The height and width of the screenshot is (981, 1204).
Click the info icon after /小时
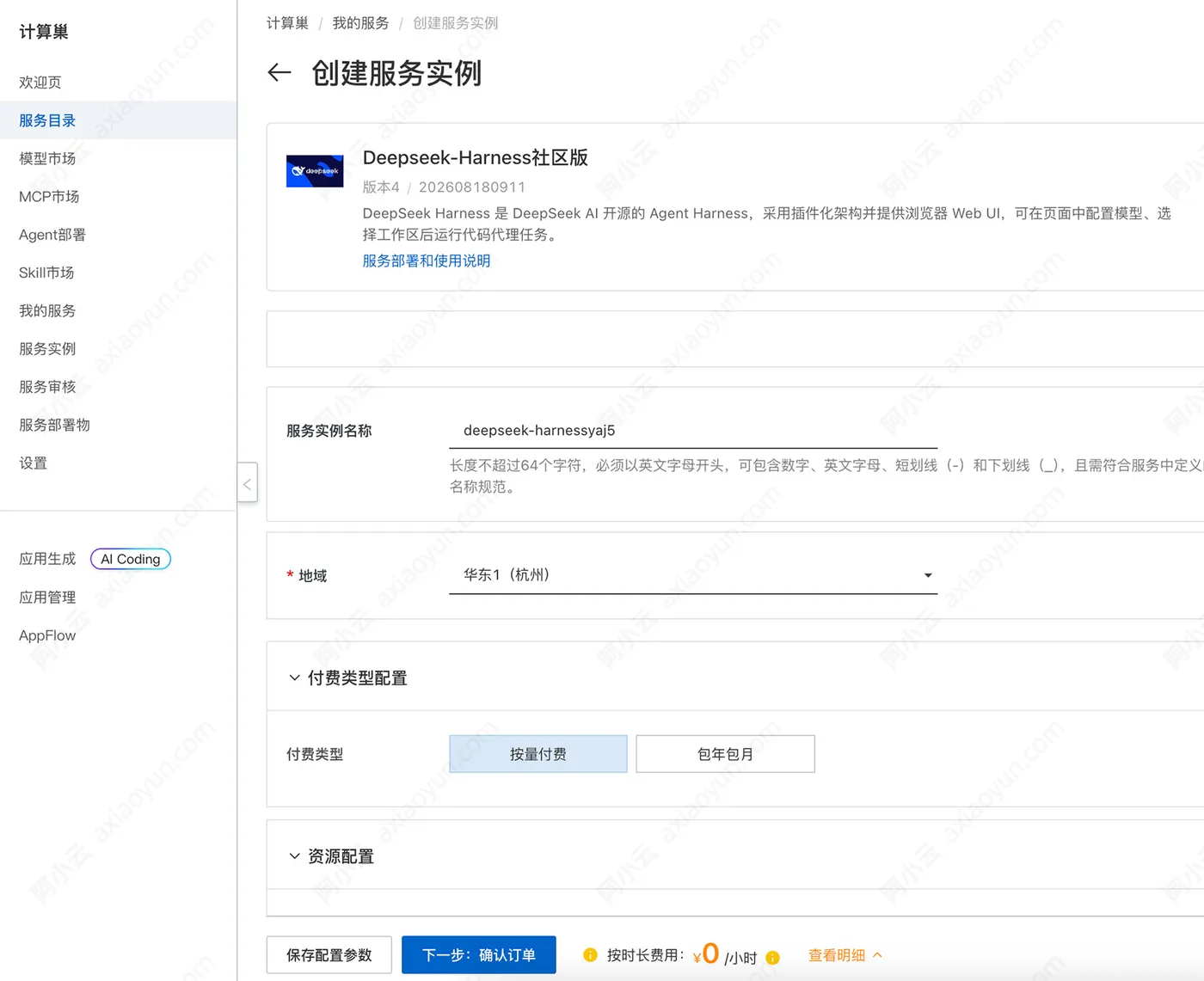pos(772,957)
